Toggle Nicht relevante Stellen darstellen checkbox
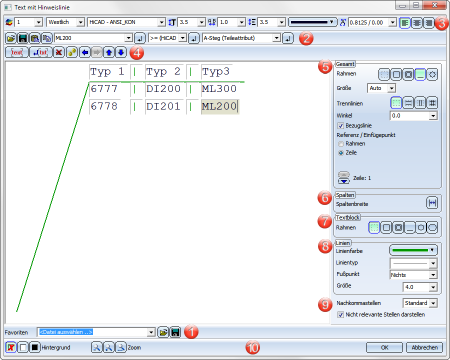Screen dimensions: 450x360 (x=340, y=315)
